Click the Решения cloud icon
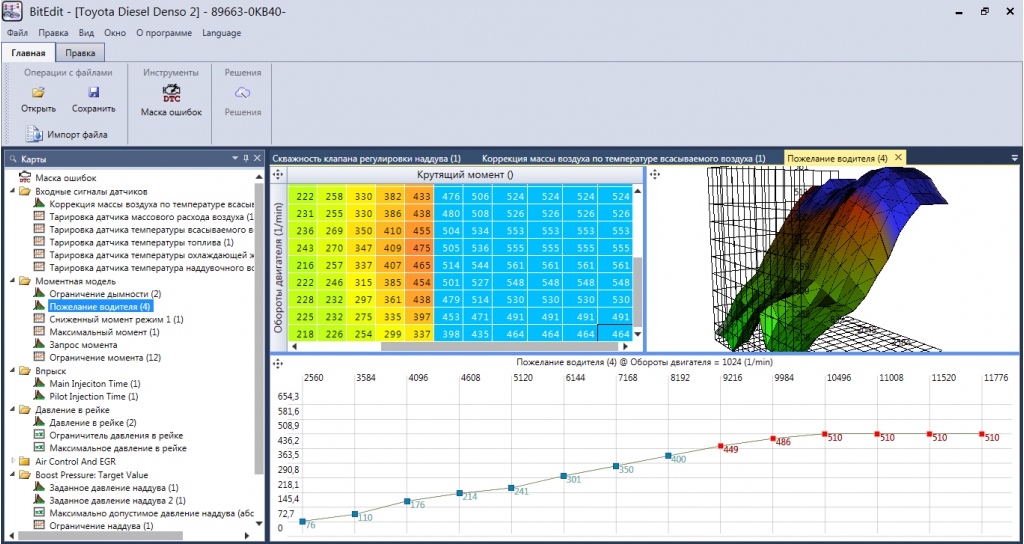Screen dimensions: 1024x544 (242, 92)
